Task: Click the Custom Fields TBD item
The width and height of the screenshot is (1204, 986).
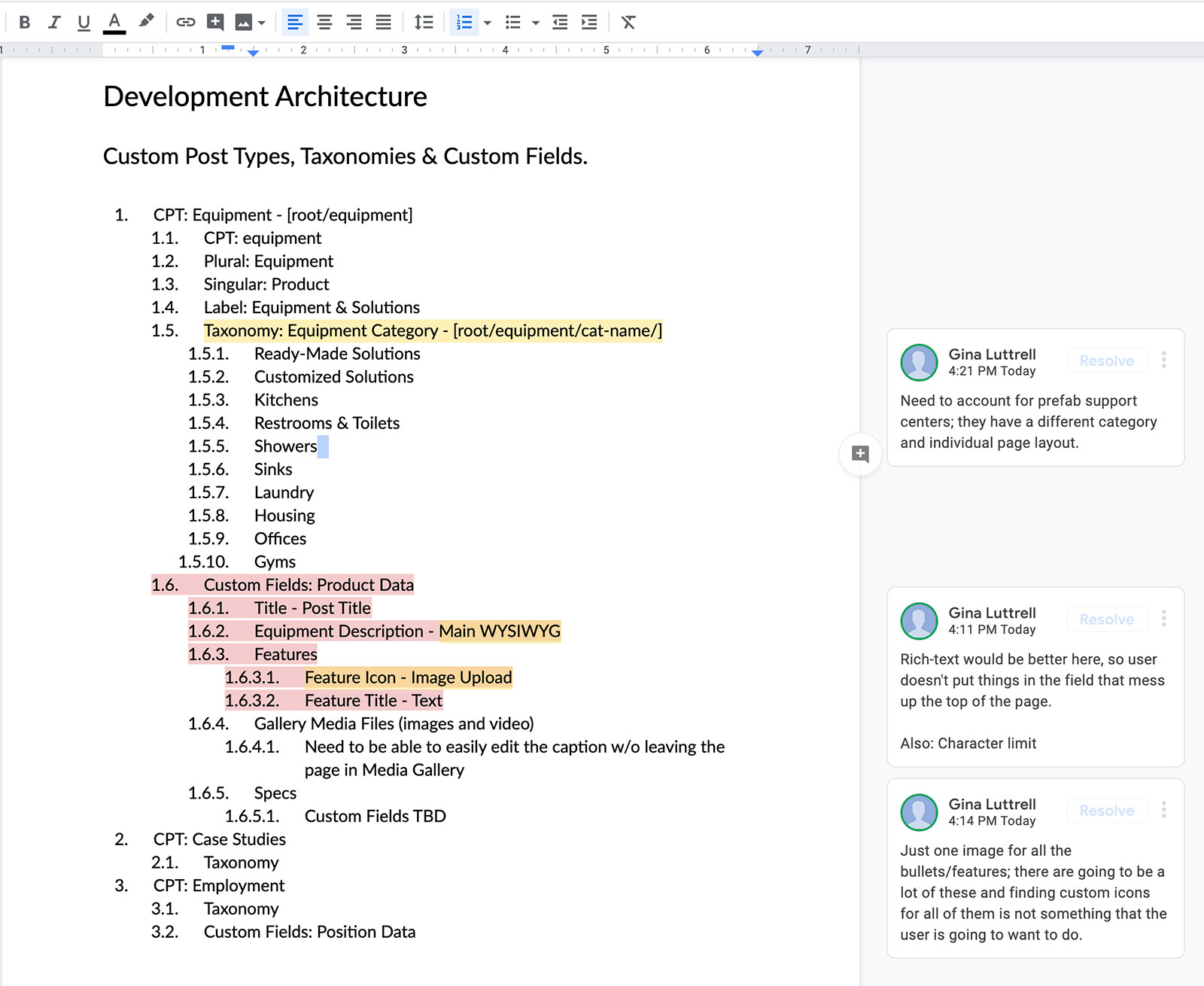Action: point(375,817)
